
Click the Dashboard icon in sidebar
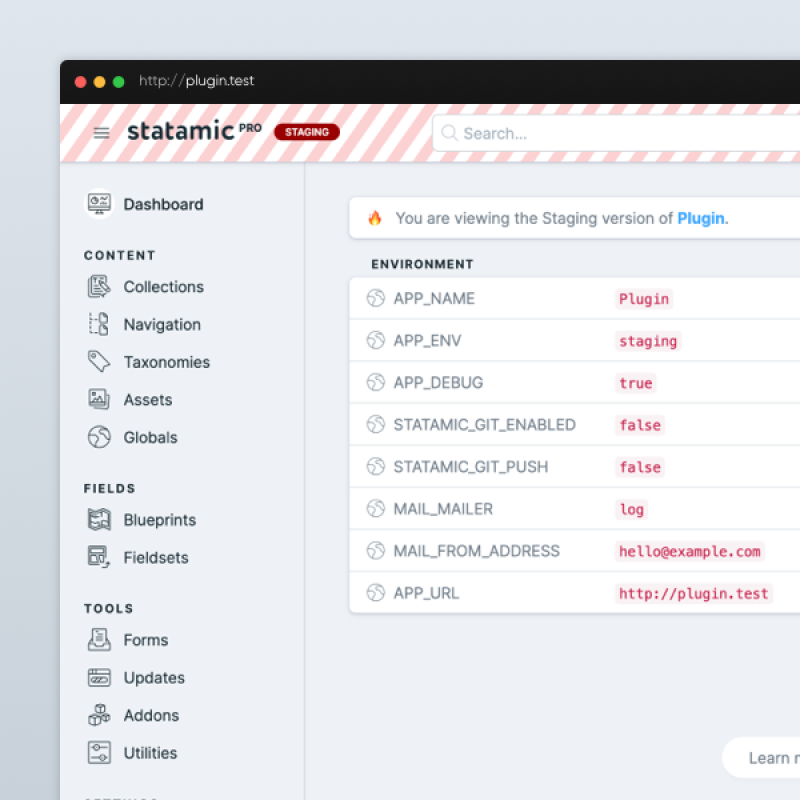point(99,204)
